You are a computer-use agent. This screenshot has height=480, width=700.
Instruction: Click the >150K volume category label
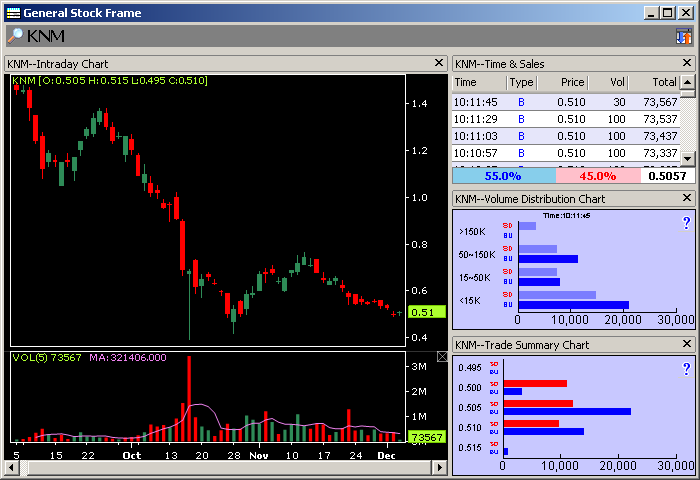pyautogui.click(x=472, y=232)
